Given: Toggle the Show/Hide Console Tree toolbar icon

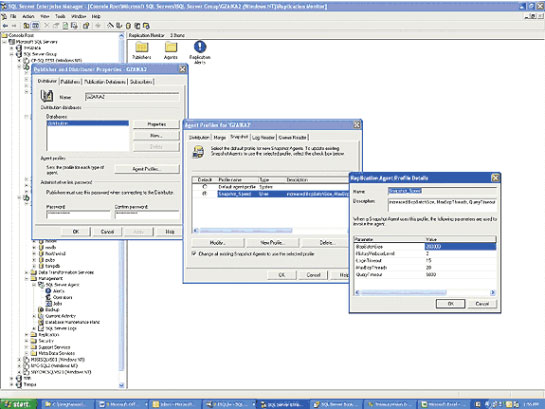Looking at the screenshot, I should [35, 26].
